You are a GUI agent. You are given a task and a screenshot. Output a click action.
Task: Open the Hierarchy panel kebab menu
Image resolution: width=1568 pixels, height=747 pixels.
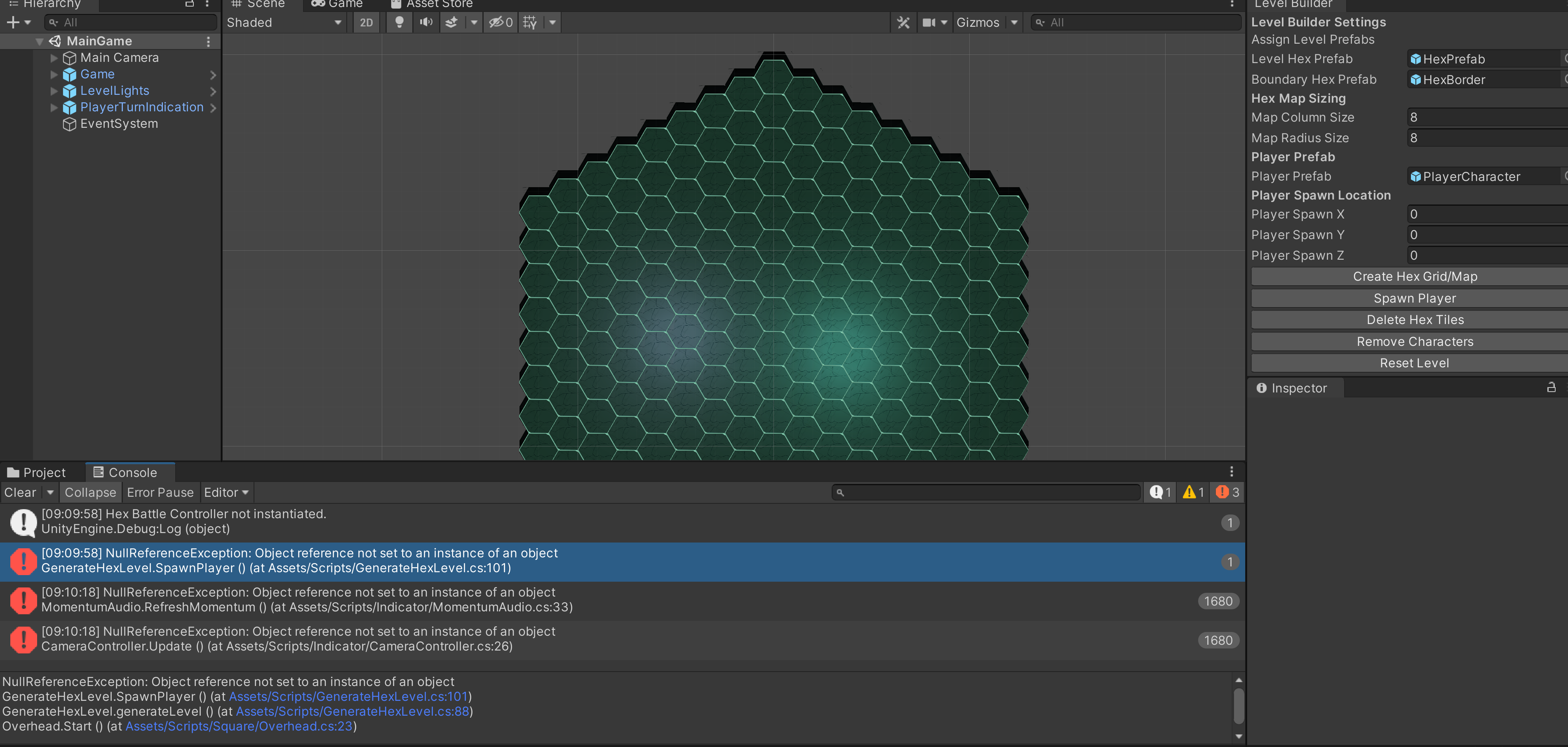pos(207,4)
